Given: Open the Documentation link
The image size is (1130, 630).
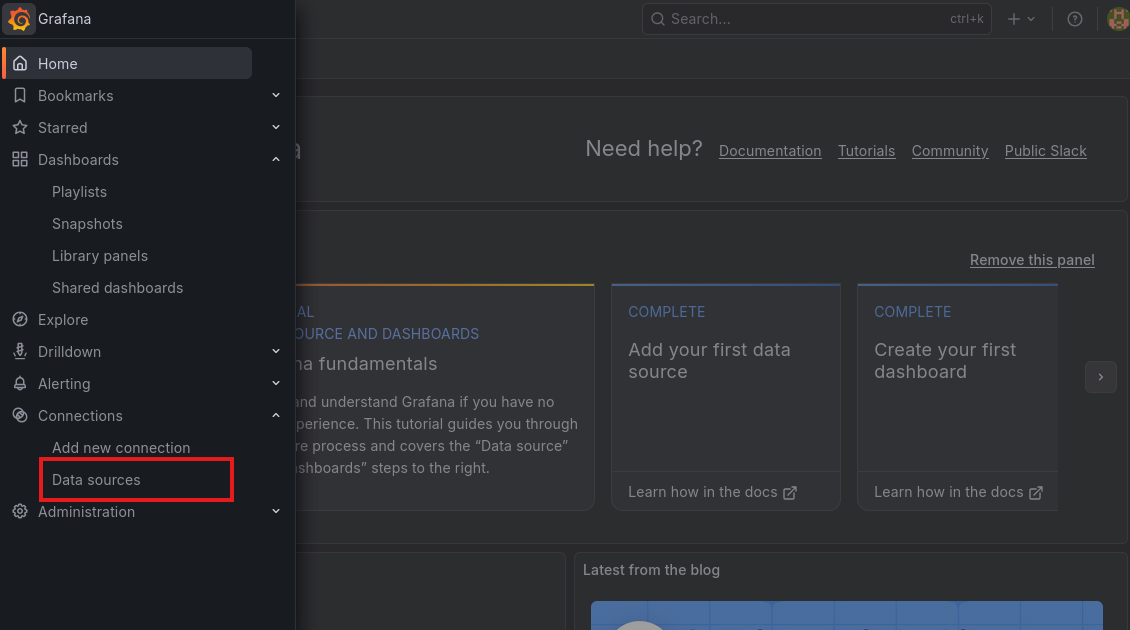Looking at the screenshot, I should click(x=770, y=151).
